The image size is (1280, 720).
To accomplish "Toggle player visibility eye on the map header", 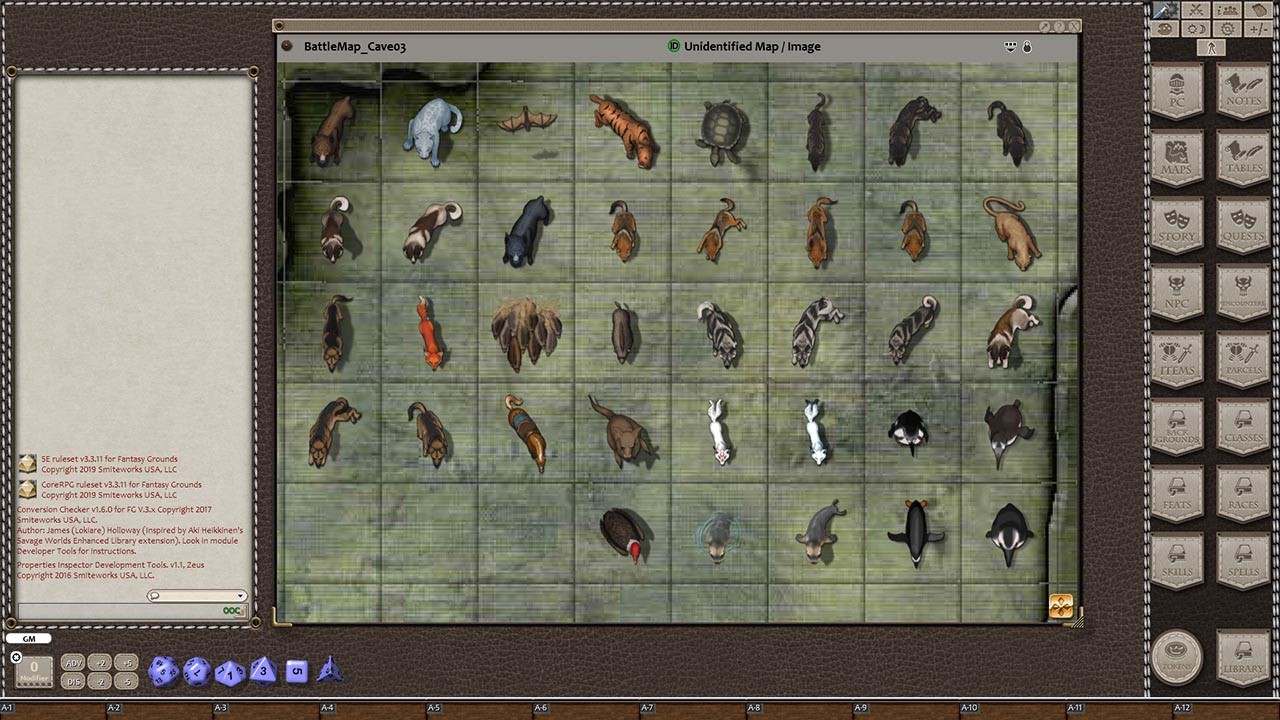I will click(1010, 46).
